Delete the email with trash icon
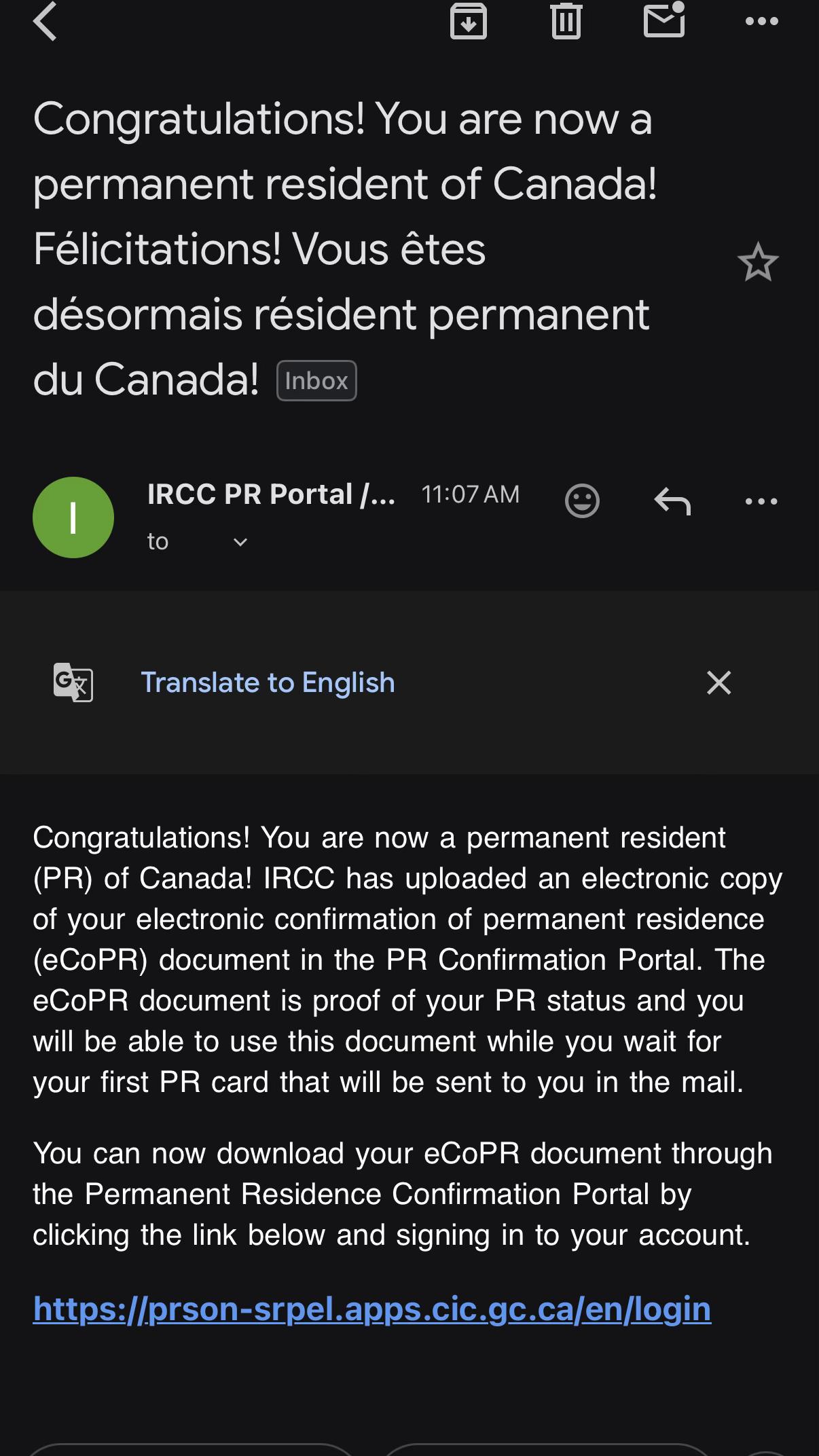 click(x=566, y=21)
